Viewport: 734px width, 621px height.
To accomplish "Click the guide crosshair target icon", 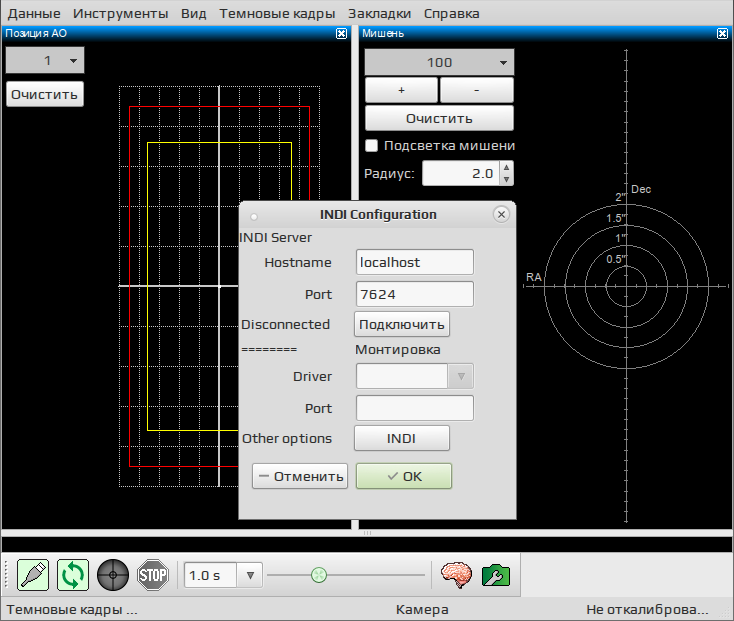I will [x=113, y=575].
